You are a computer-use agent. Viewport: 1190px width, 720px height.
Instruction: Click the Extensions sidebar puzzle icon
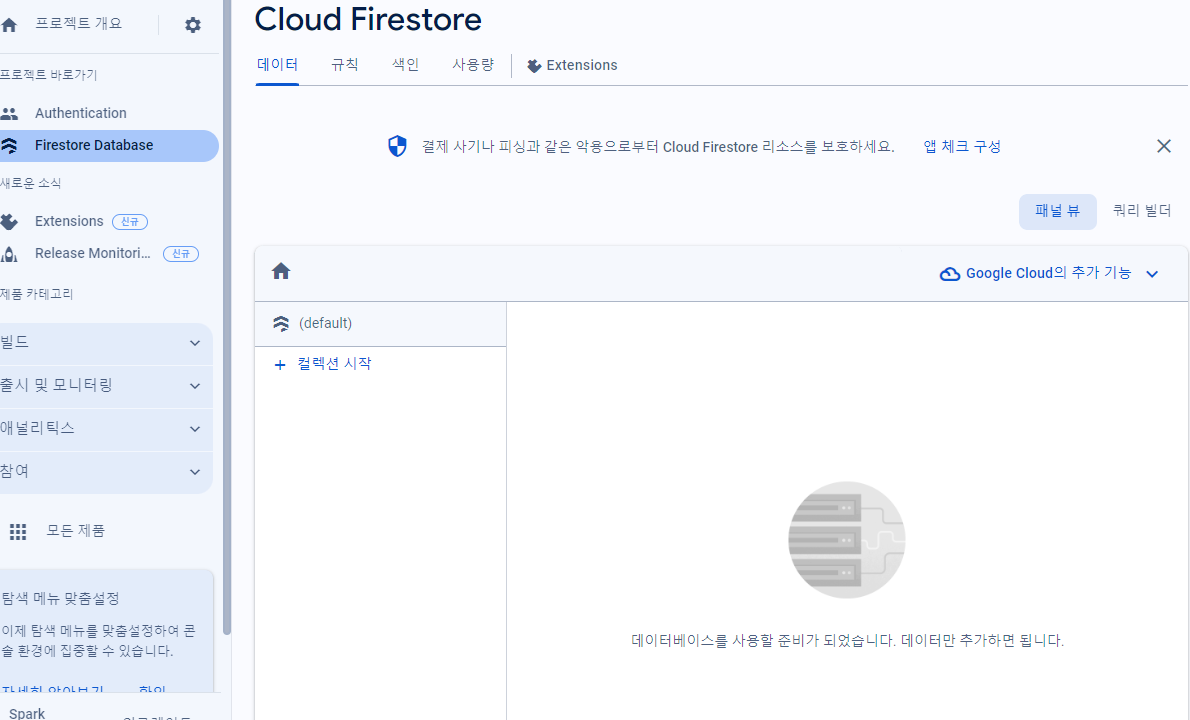click(9, 222)
